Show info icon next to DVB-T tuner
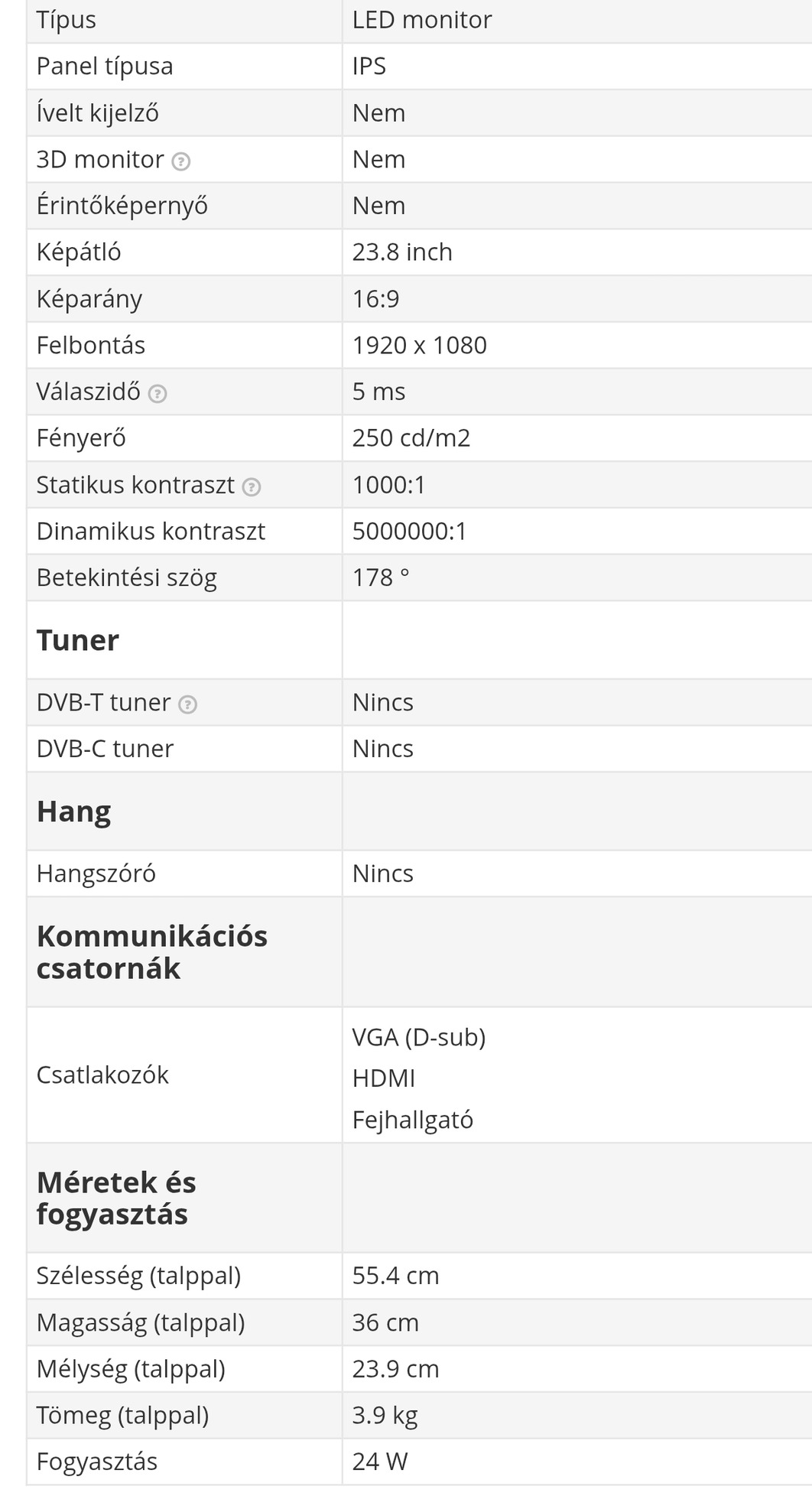 187,704
